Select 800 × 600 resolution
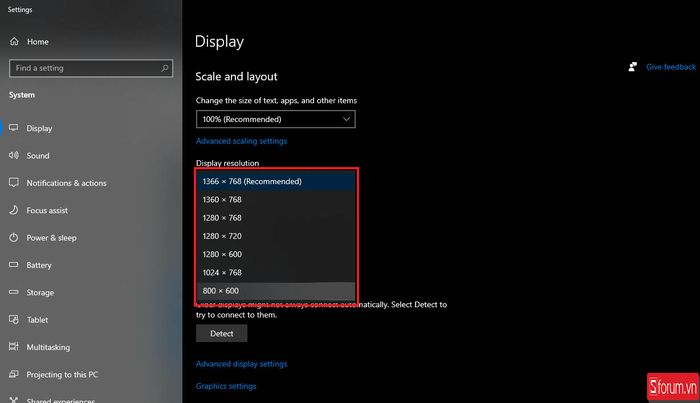The height and width of the screenshot is (403, 700). point(276,291)
